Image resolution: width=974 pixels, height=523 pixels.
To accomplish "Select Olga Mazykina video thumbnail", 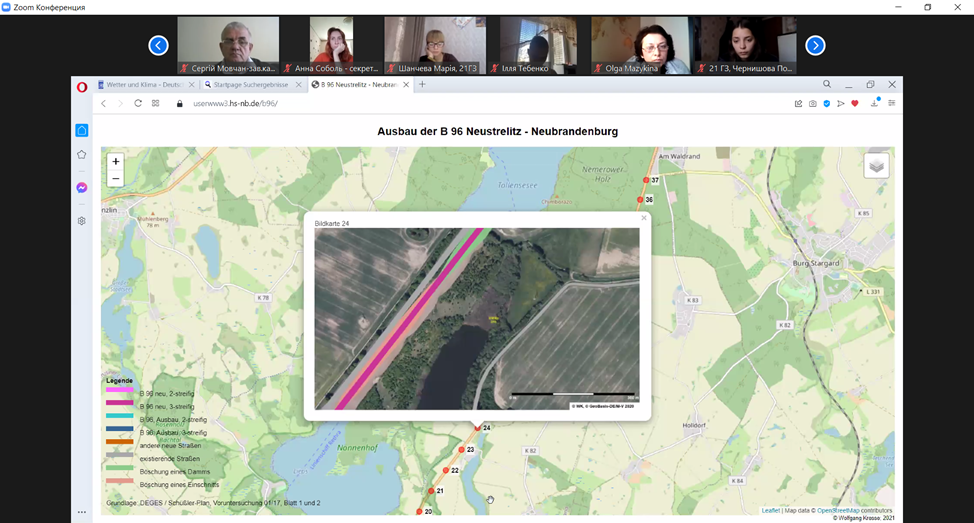I will (641, 45).
